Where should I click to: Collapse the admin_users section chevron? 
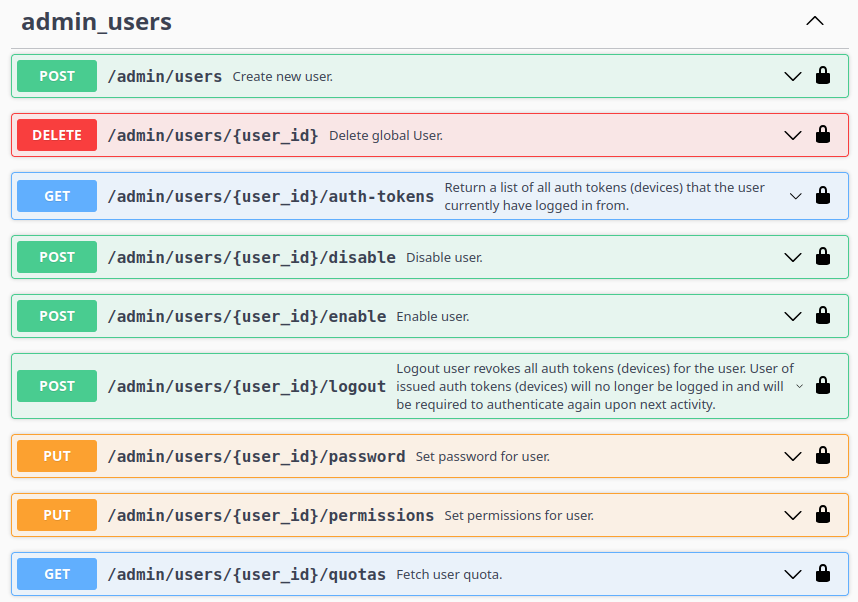pyautogui.click(x=815, y=21)
